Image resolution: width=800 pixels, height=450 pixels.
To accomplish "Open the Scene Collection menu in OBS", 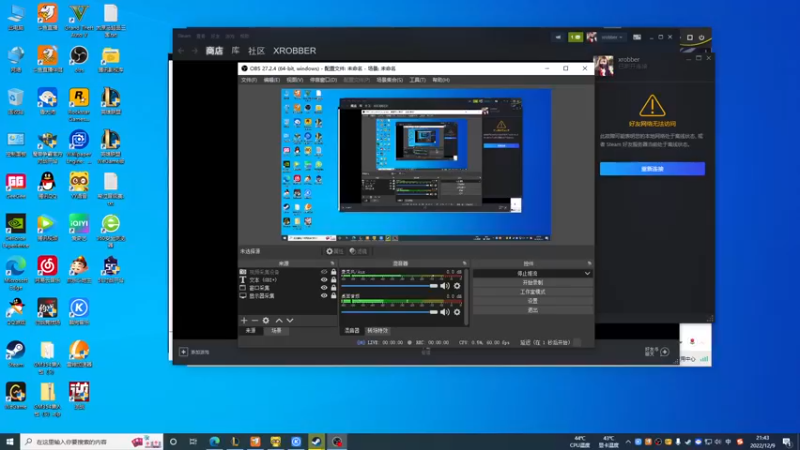I will click(x=389, y=80).
